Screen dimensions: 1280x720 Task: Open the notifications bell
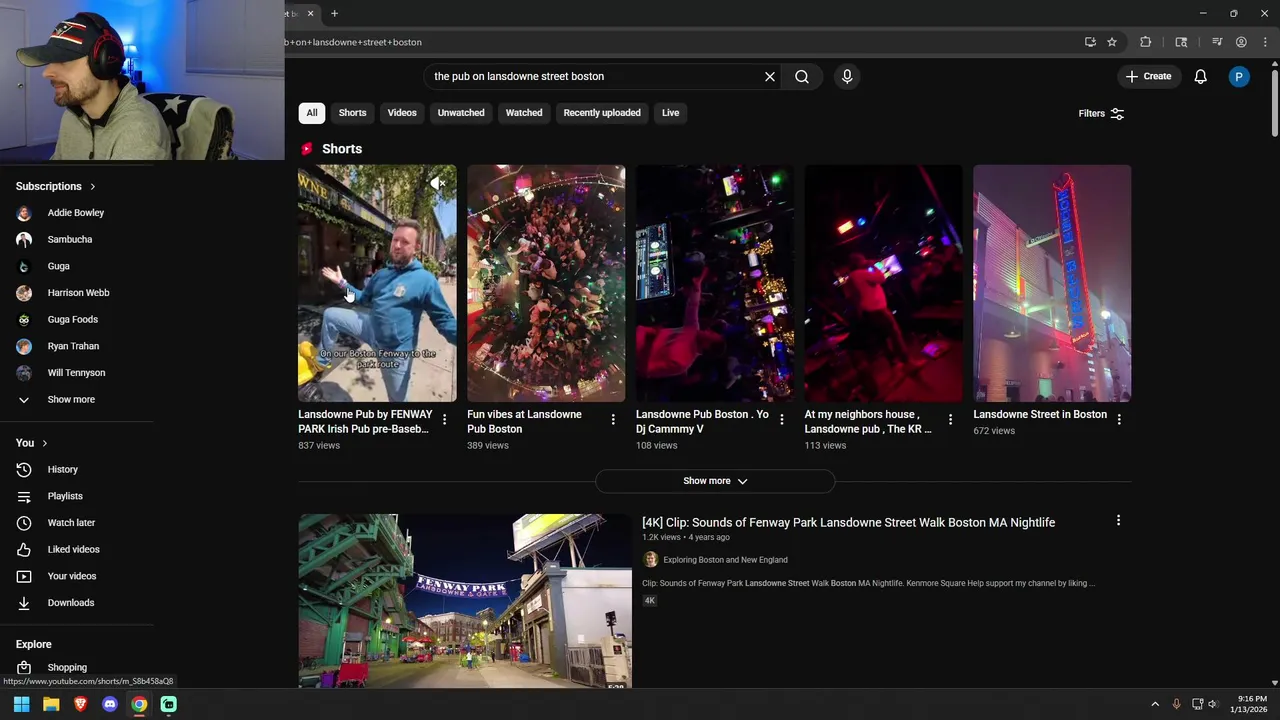[1201, 76]
